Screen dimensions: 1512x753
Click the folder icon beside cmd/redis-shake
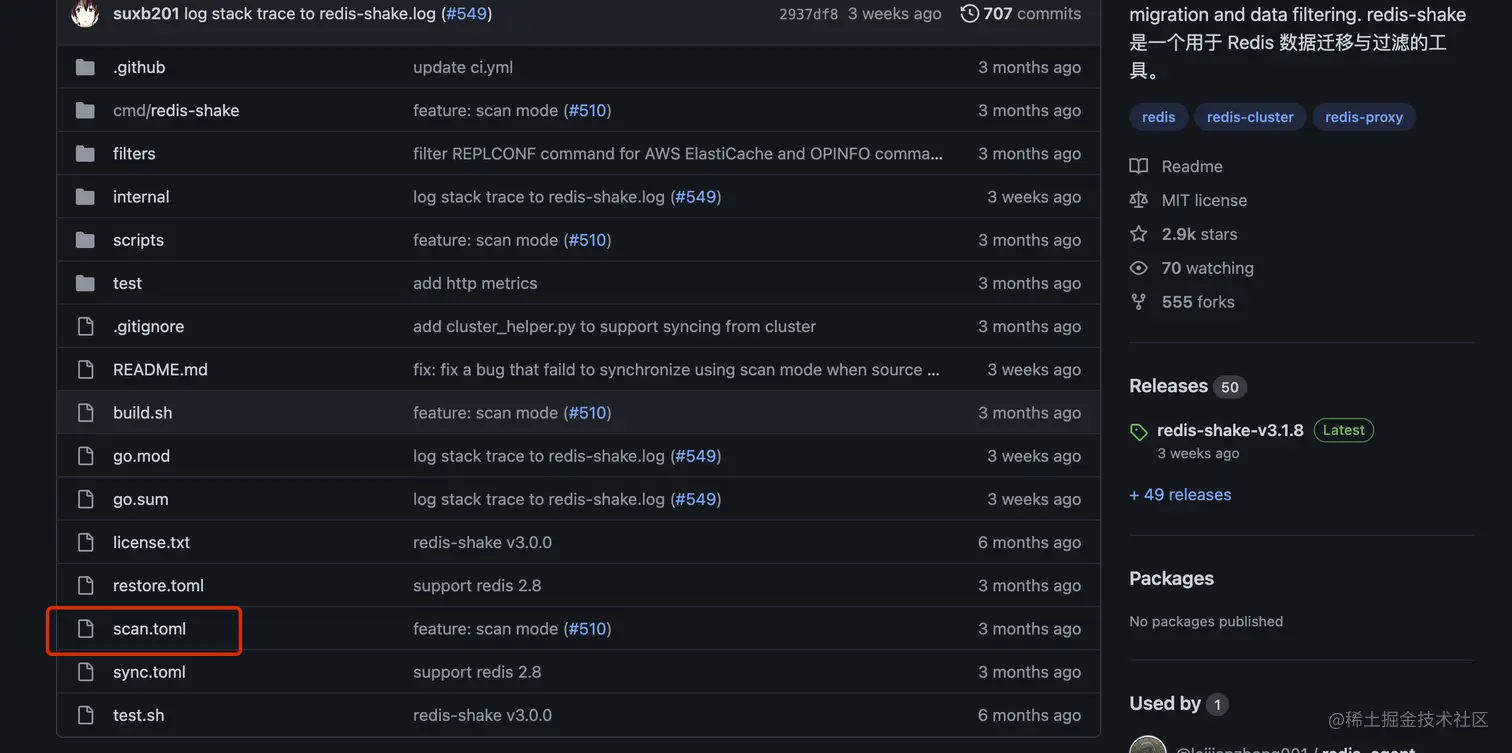tap(85, 110)
